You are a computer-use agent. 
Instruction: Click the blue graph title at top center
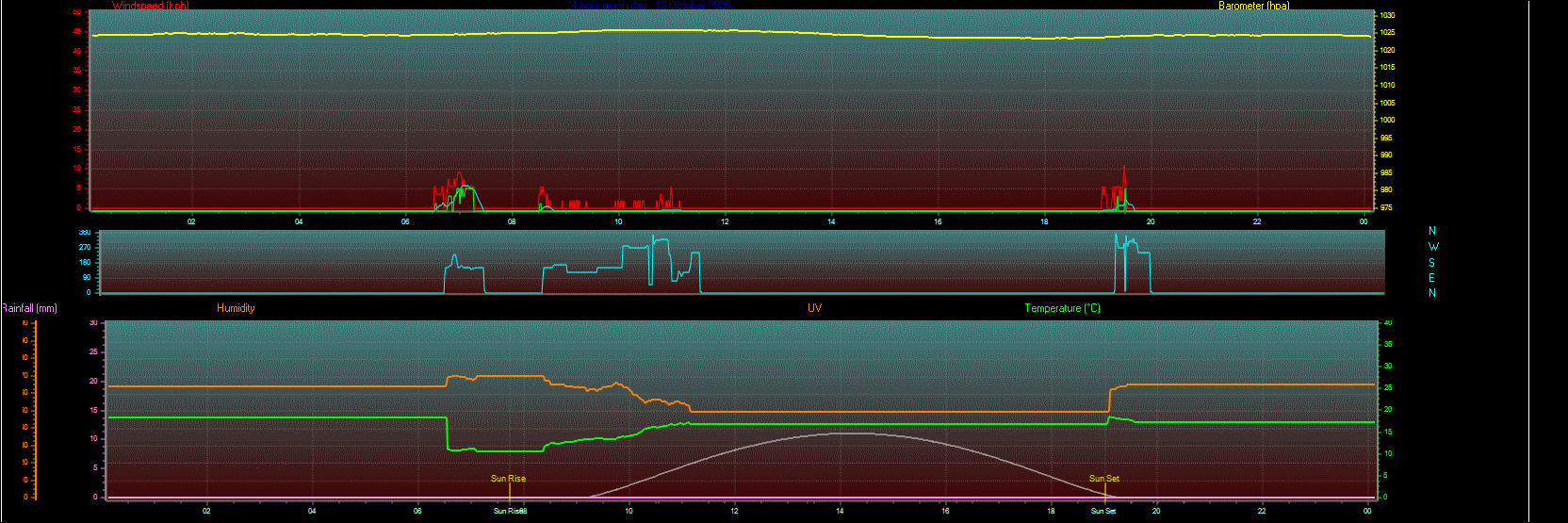pyautogui.click(x=650, y=6)
